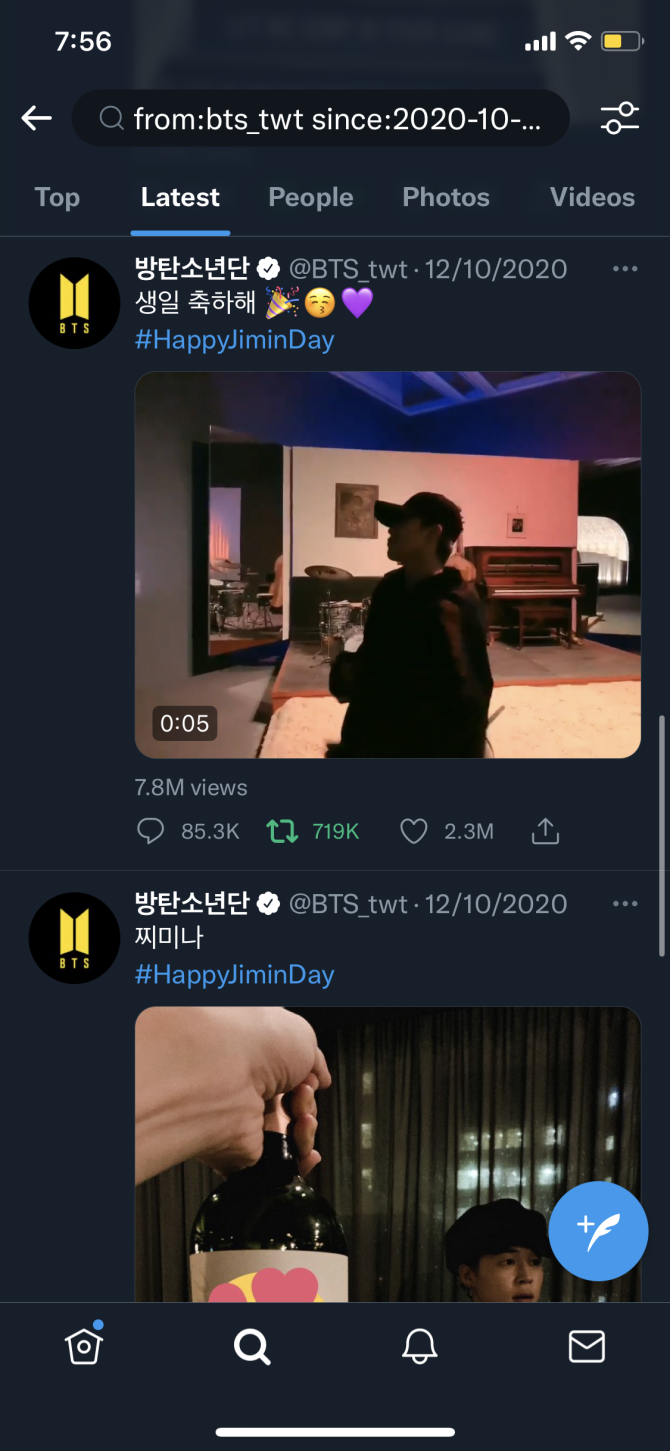Open search filter settings icon

tap(619, 119)
